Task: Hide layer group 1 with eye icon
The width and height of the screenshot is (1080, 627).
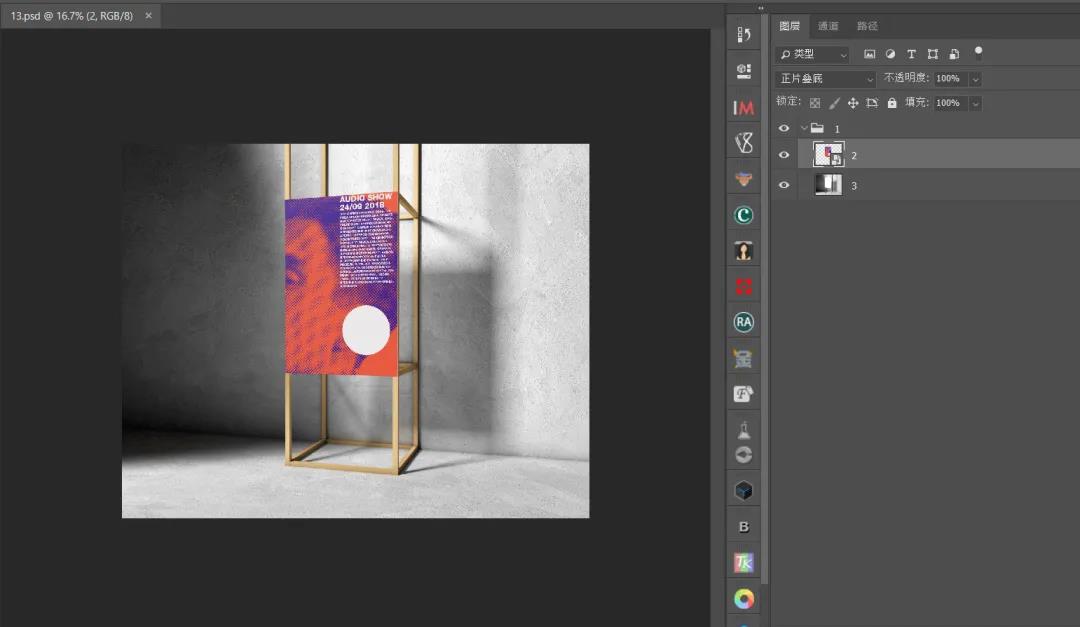Action: pos(784,128)
